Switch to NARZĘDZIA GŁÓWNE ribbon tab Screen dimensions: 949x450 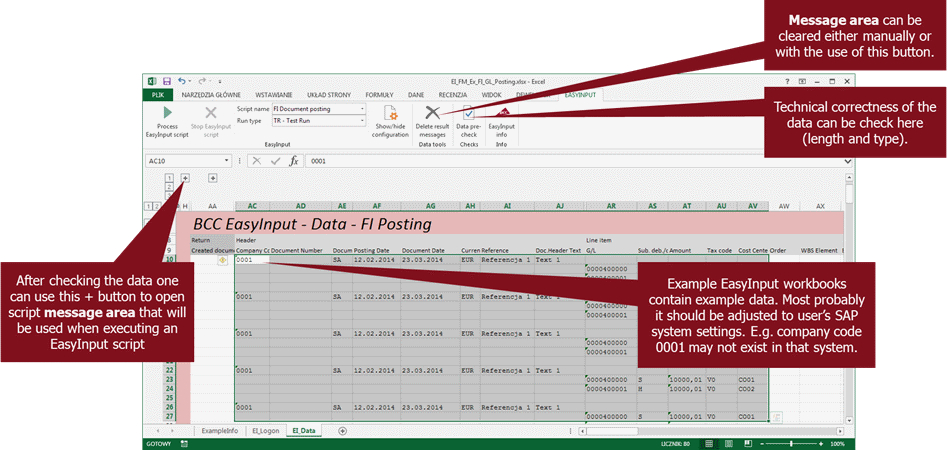211,95
